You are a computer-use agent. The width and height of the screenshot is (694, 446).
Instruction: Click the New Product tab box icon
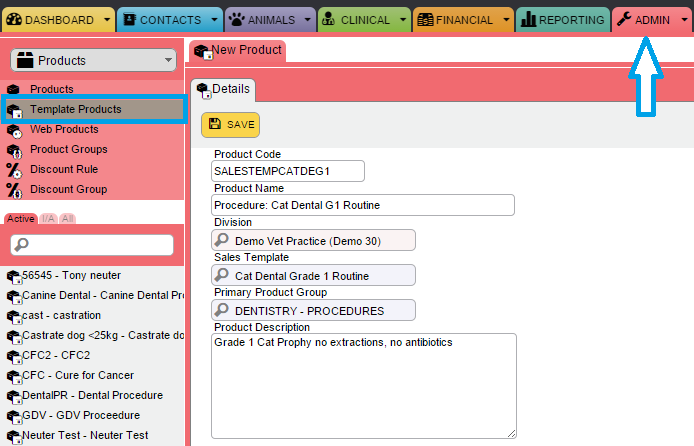click(203, 52)
